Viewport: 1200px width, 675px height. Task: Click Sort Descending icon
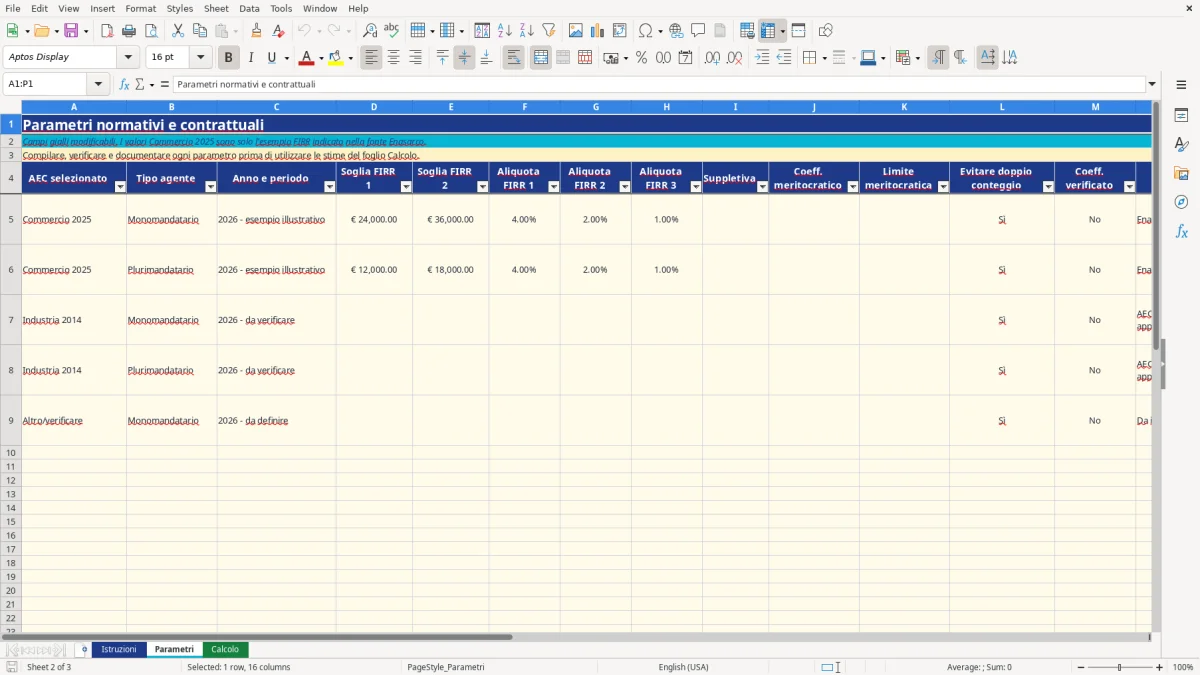(x=526, y=31)
